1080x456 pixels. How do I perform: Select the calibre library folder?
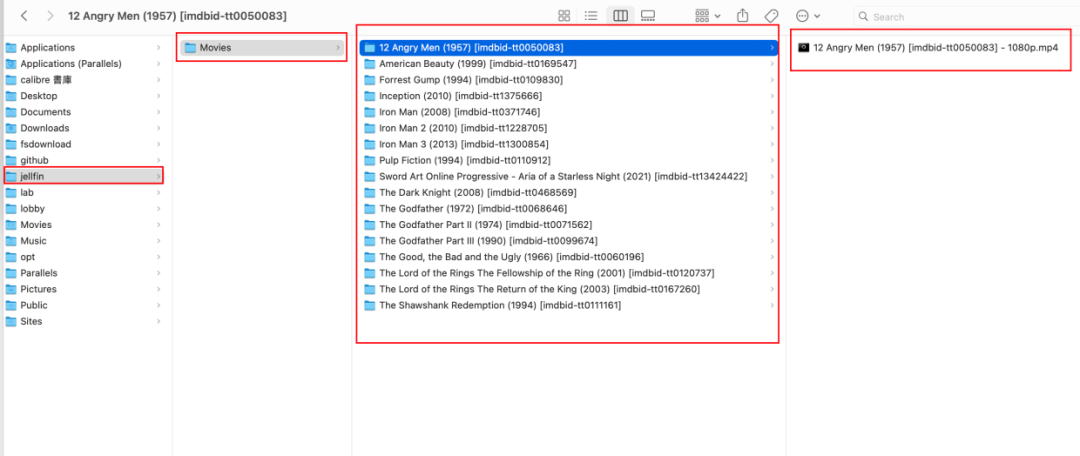[83, 80]
